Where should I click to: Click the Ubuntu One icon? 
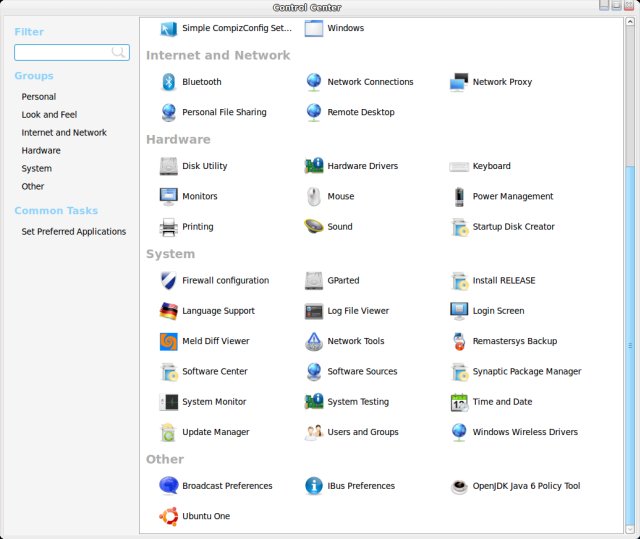point(168,516)
